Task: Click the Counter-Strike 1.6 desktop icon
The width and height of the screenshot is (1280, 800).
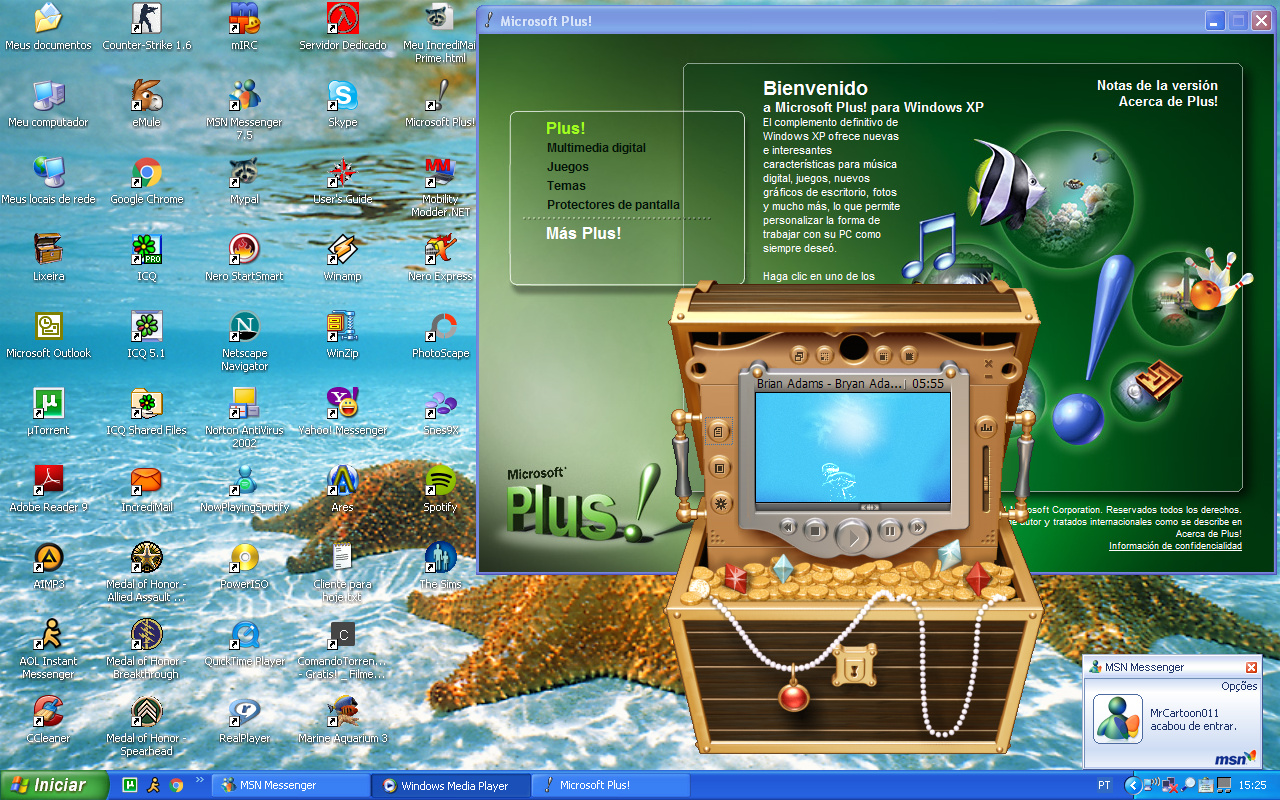Action: click(147, 27)
